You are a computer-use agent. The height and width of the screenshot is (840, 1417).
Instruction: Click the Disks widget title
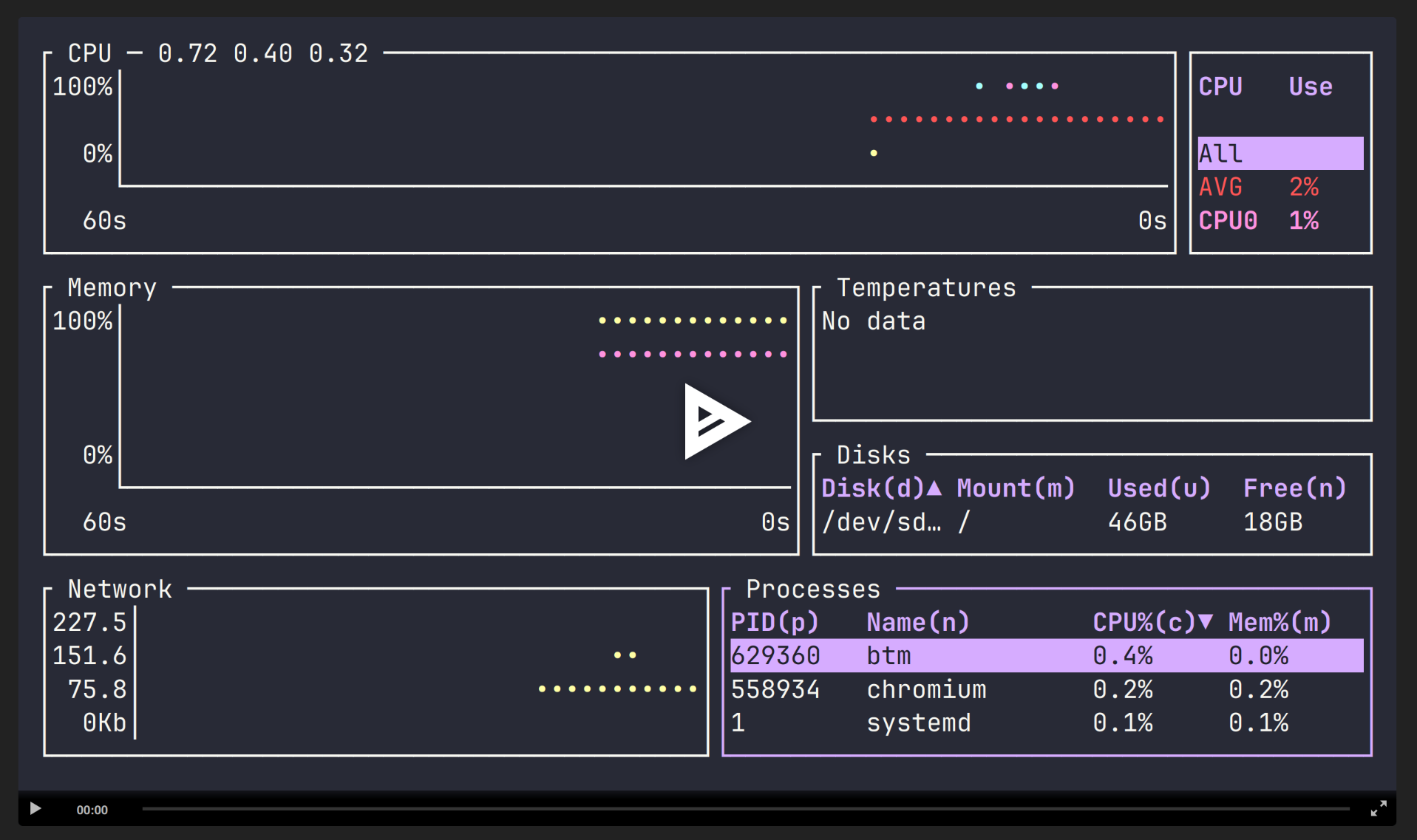click(873, 455)
